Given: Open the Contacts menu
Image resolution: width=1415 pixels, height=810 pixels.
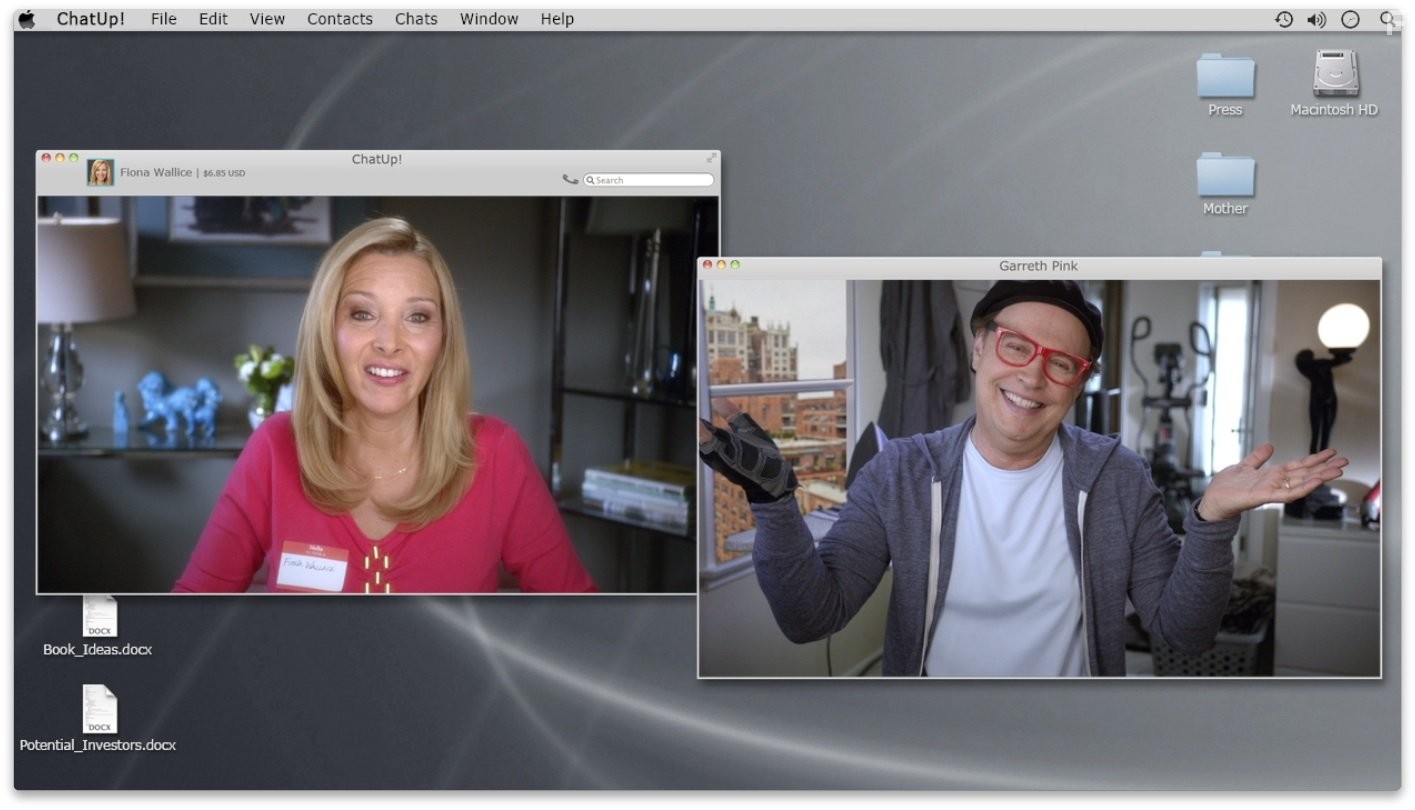Looking at the screenshot, I should tap(340, 18).
